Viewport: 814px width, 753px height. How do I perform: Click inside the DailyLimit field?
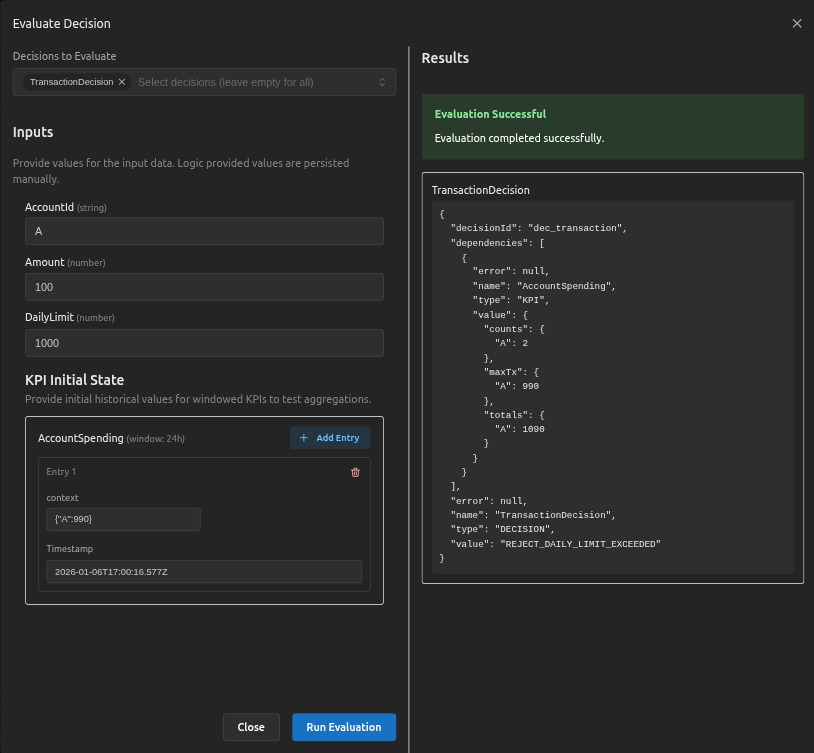[x=204, y=342]
